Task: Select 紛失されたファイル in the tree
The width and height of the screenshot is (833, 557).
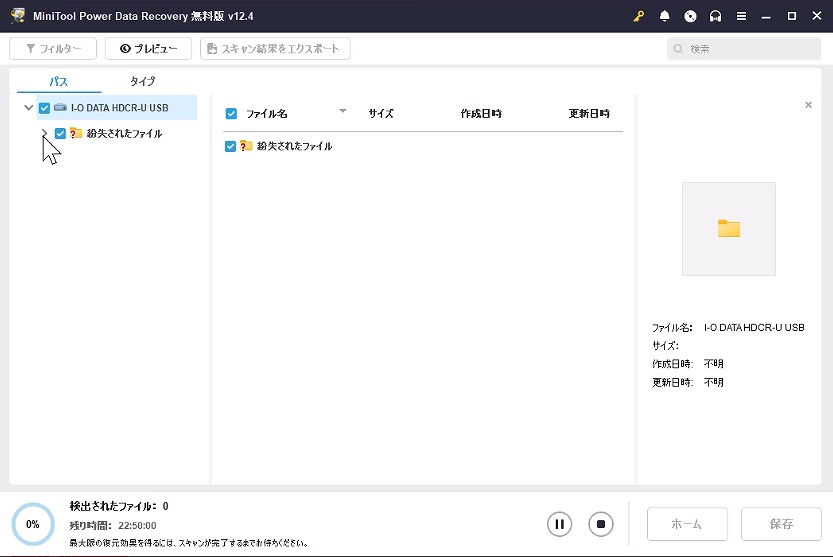Action: click(x=124, y=133)
